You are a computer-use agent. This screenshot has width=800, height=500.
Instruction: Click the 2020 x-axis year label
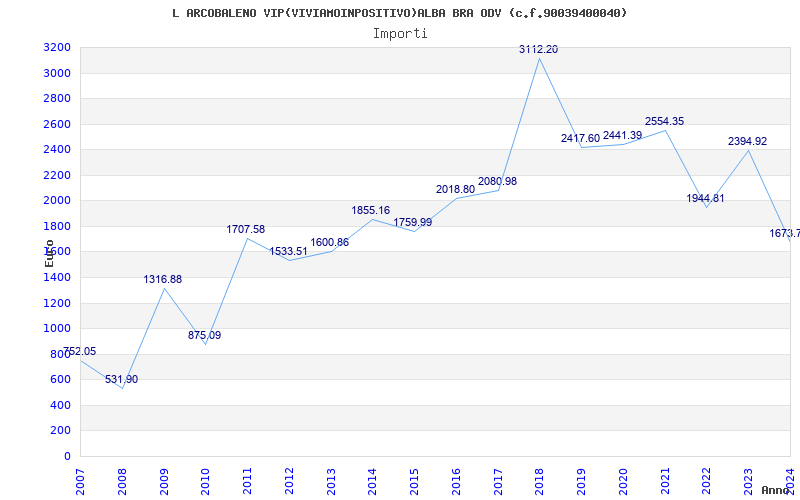coord(623,482)
